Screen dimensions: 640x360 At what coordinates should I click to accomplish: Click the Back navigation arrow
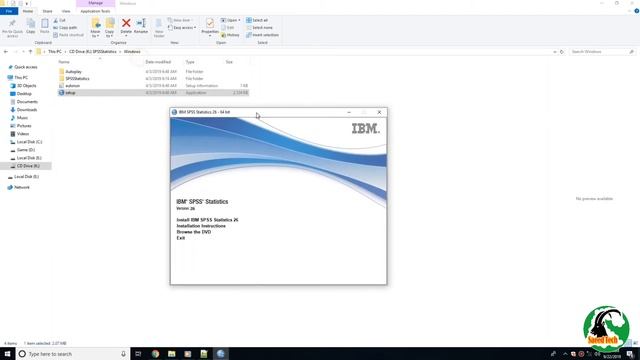click(6, 52)
